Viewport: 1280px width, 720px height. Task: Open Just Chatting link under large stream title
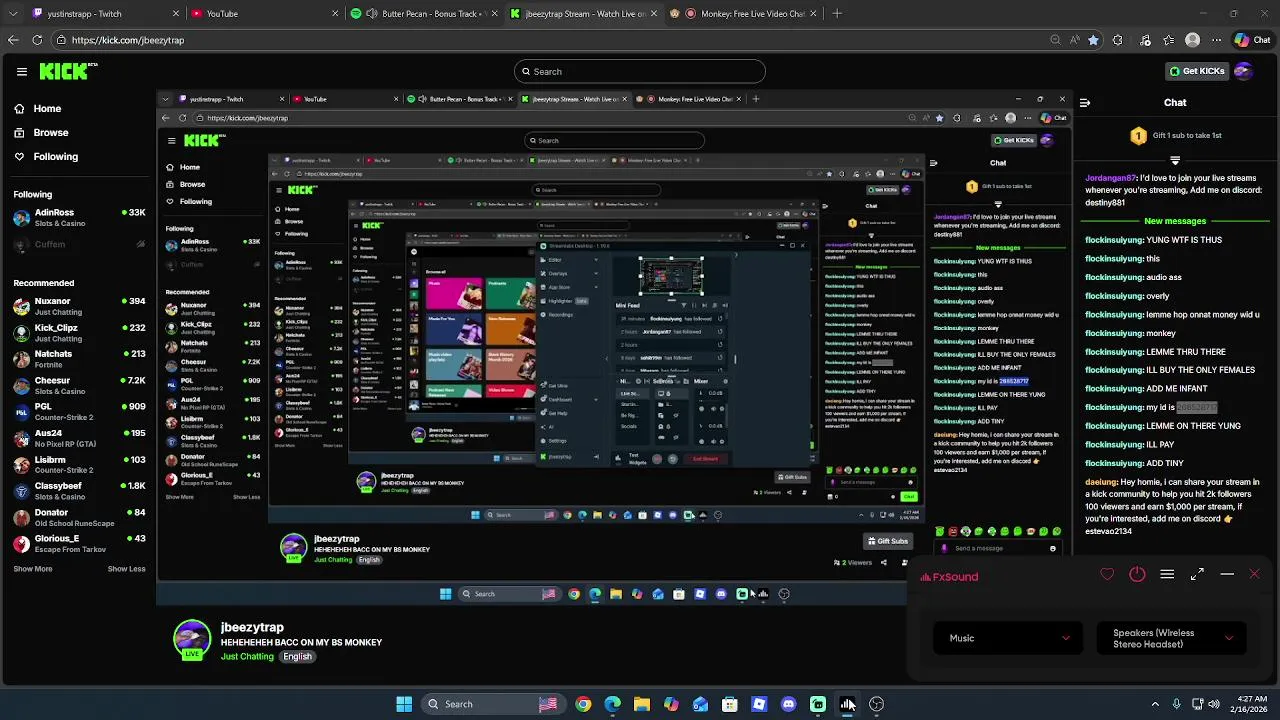coord(247,657)
